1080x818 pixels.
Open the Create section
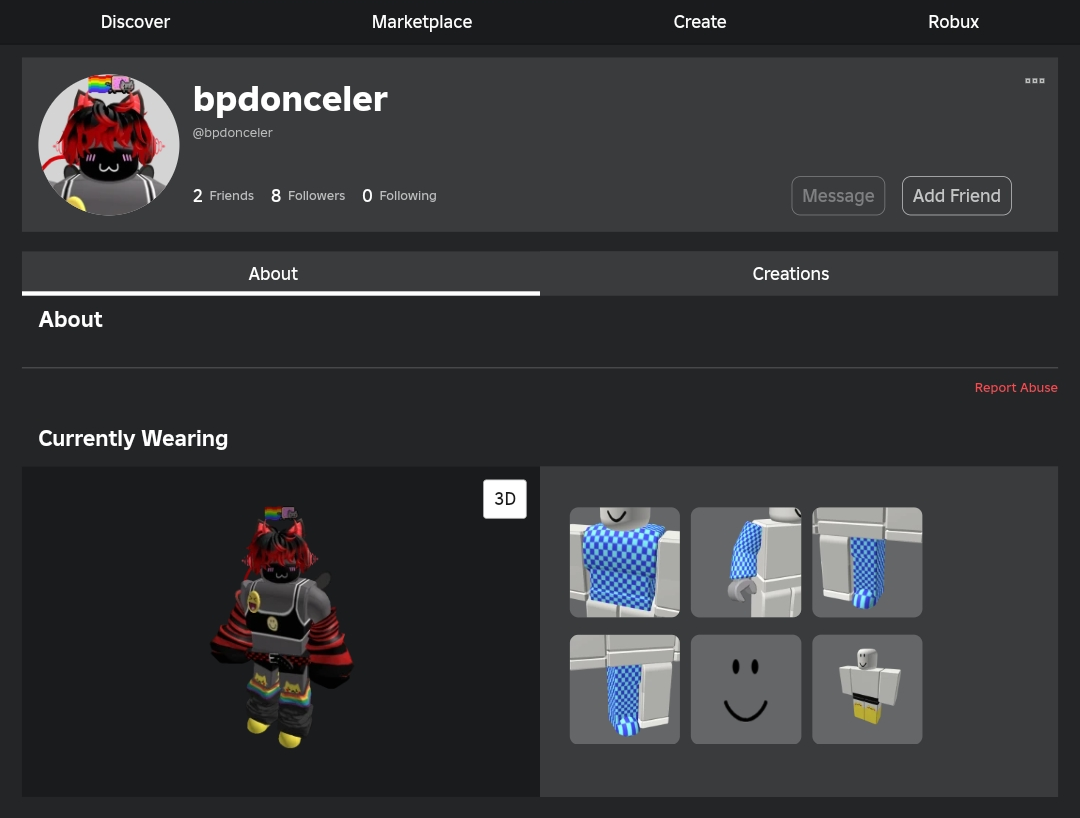coord(699,22)
